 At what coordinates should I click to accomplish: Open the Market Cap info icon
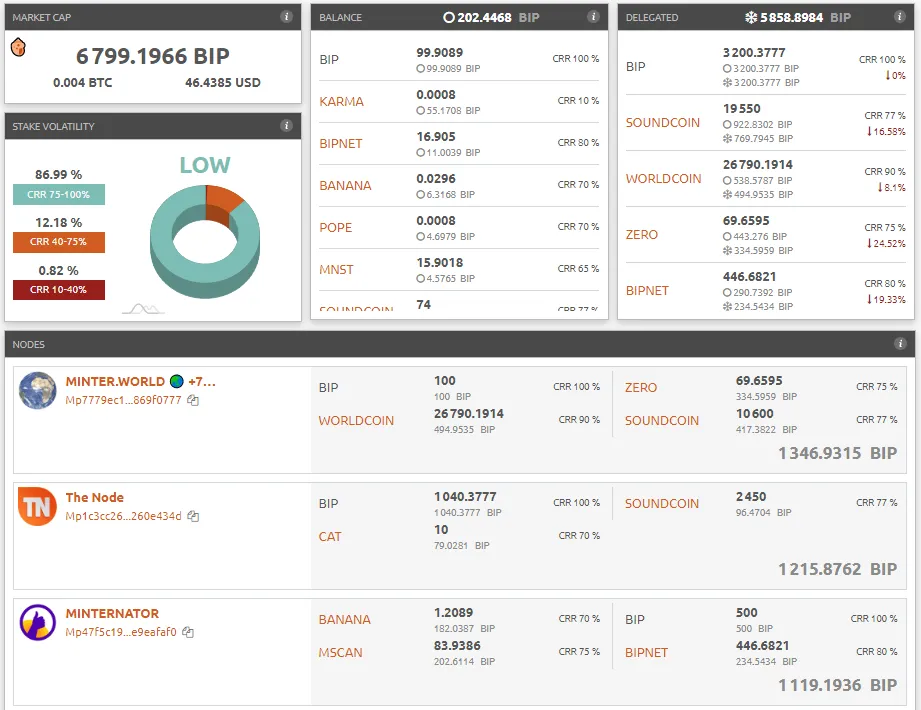coord(286,16)
